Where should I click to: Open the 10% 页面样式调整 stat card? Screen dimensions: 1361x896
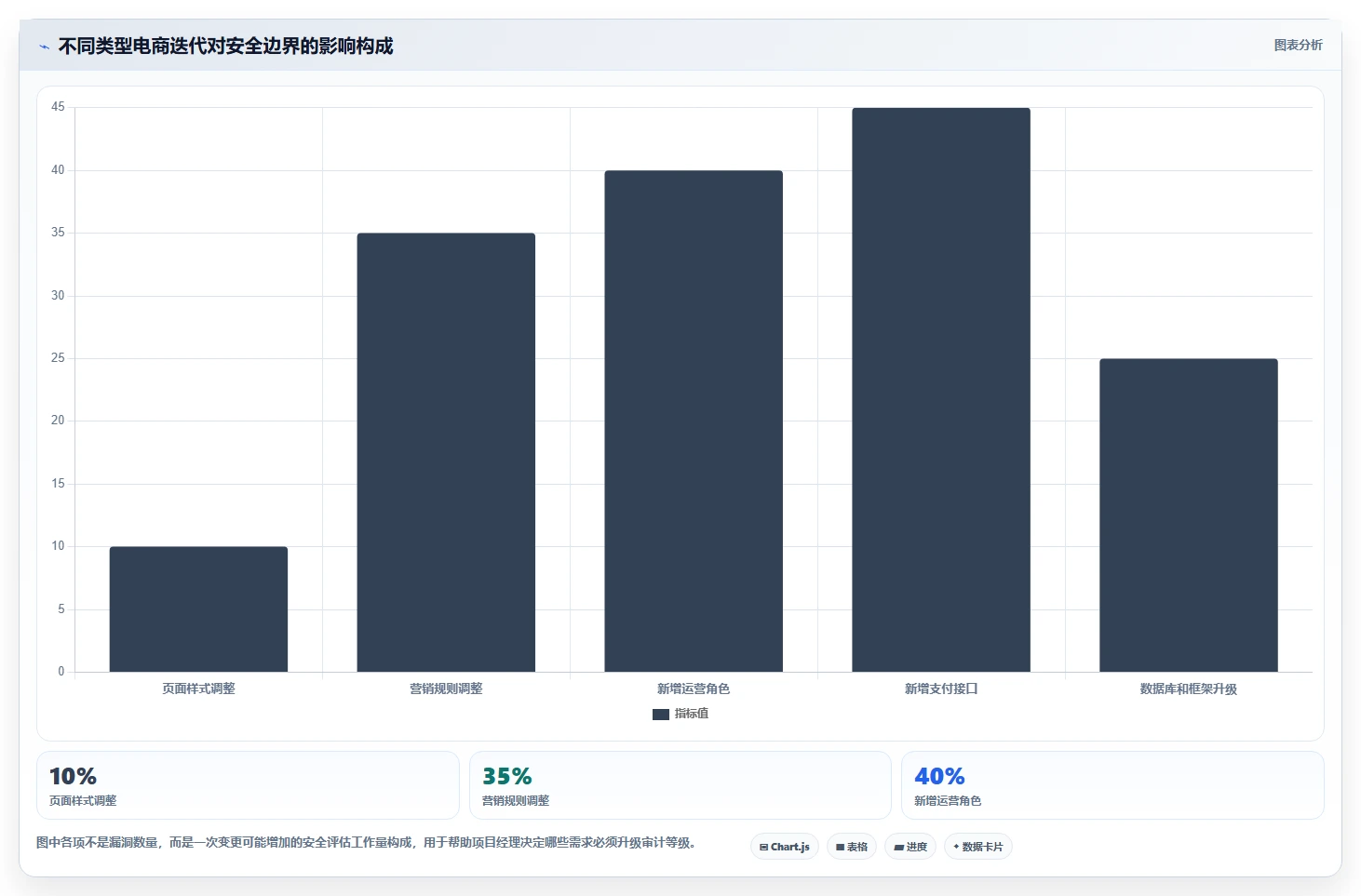[248, 785]
